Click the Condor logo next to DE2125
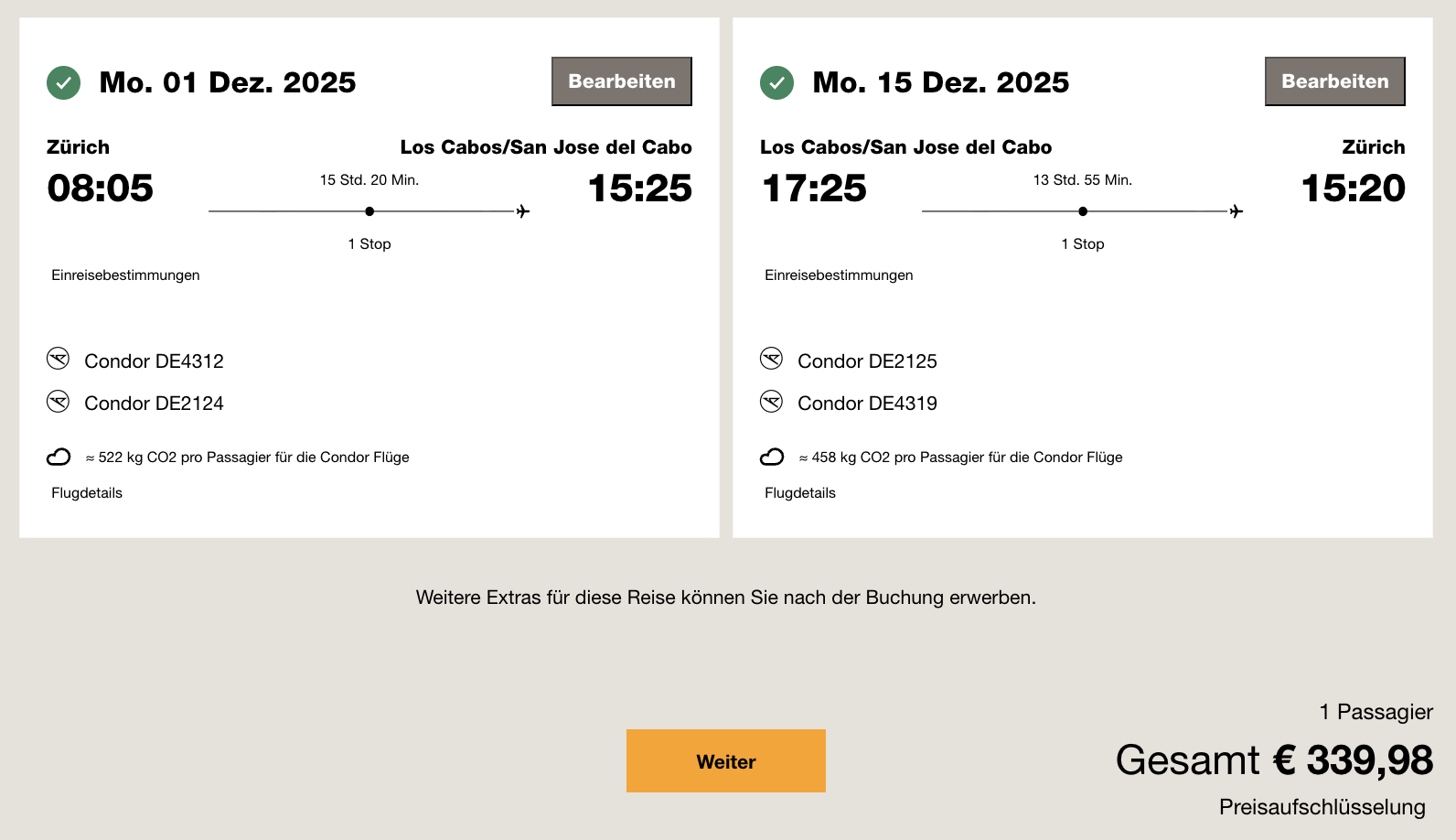This screenshot has width=1456, height=840. pyautogui.click(x=771, y=359)
